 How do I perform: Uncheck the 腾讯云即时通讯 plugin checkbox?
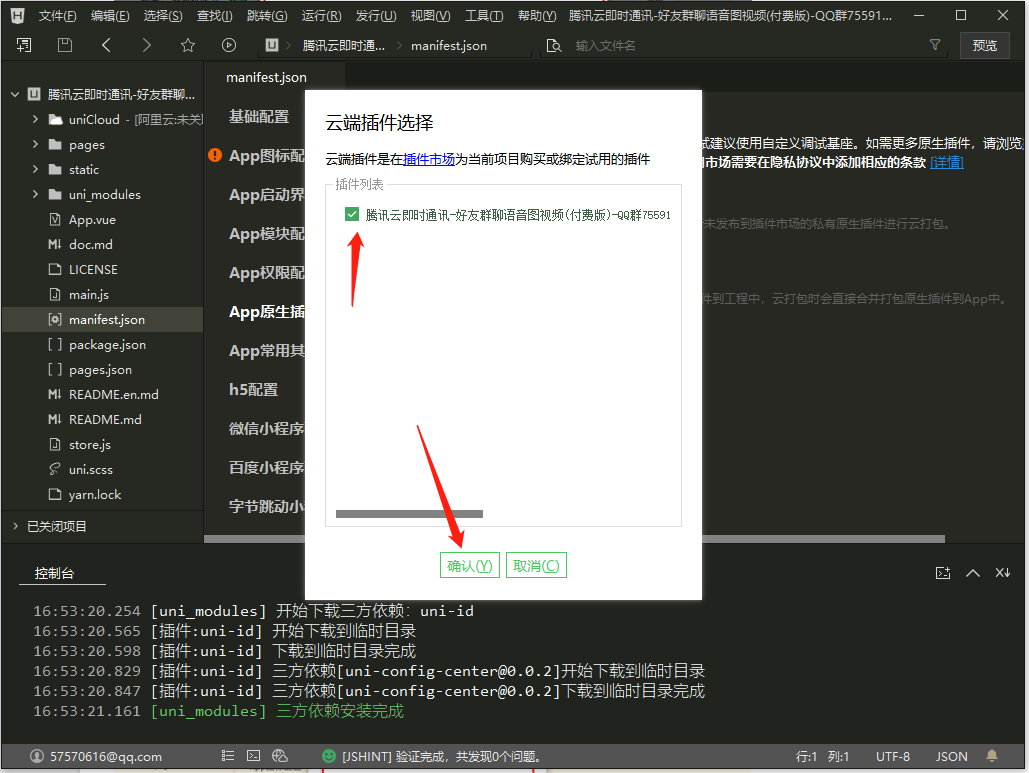click(x=352, y=214)
